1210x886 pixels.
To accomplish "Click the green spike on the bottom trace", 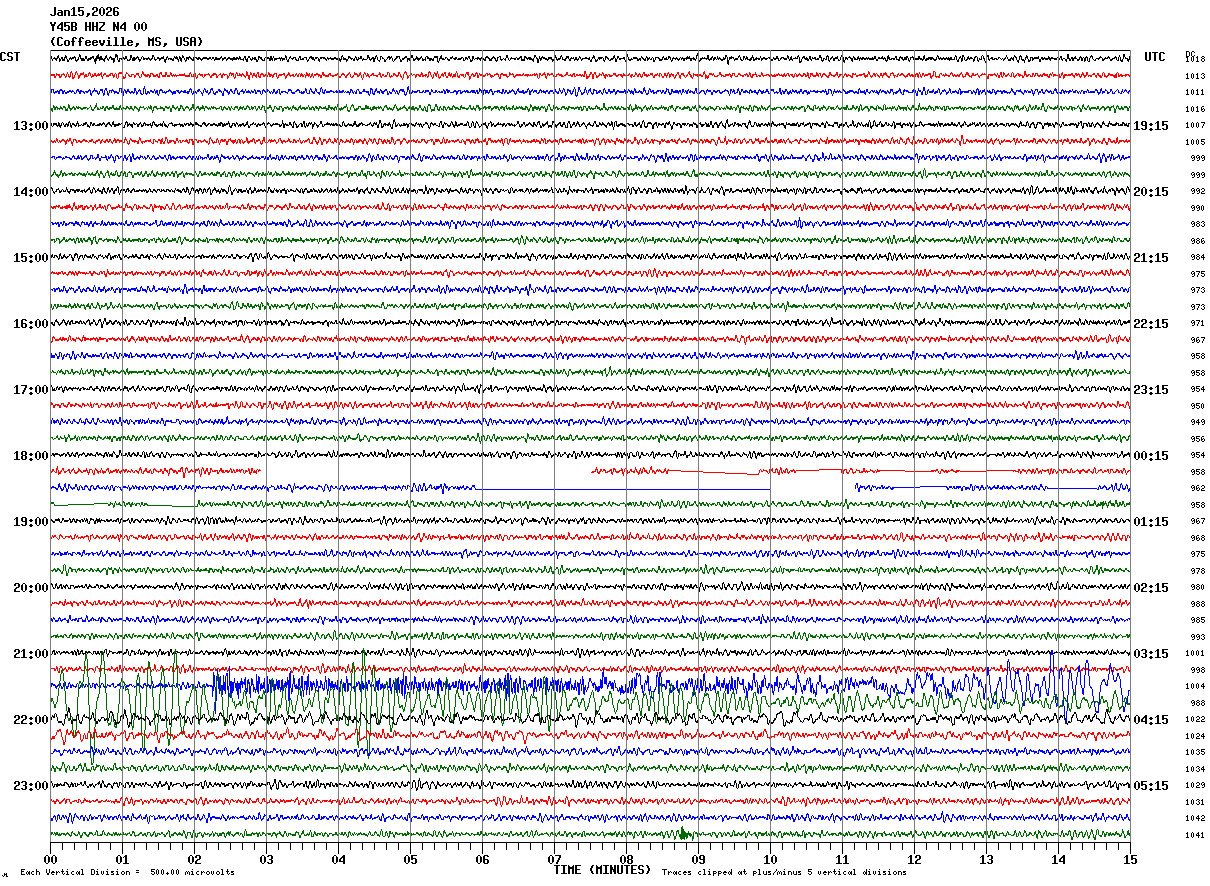I will [682, 833].
